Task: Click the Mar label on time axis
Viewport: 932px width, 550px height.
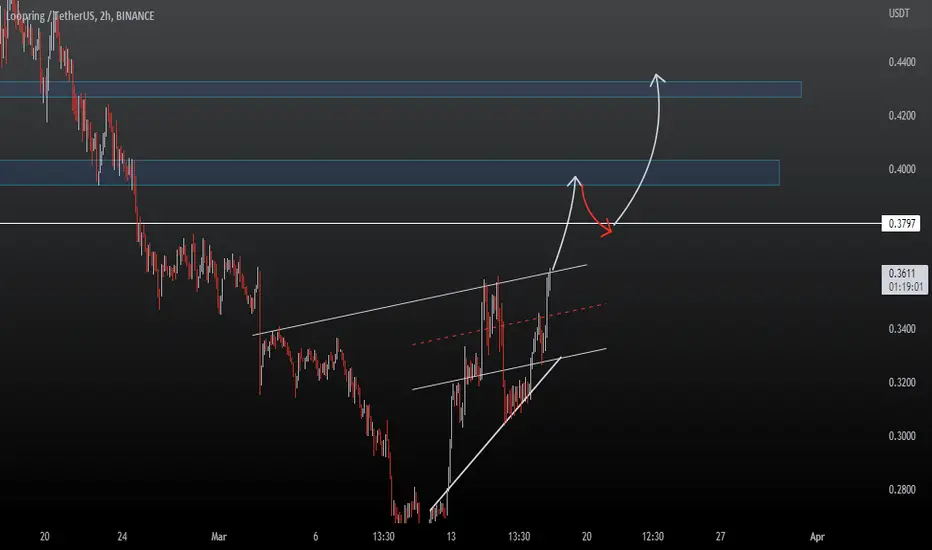Action: click(219, 536)
